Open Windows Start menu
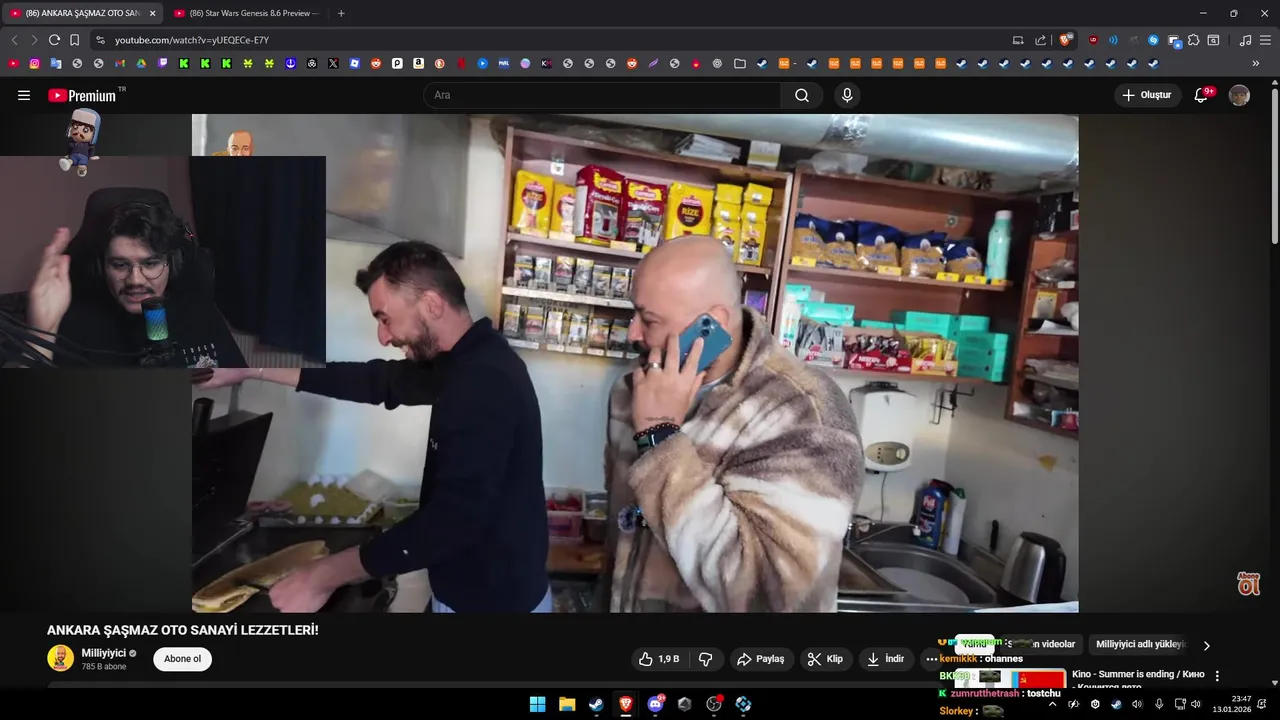Screen dimensions: 1280x720 (x=537, y=704)
